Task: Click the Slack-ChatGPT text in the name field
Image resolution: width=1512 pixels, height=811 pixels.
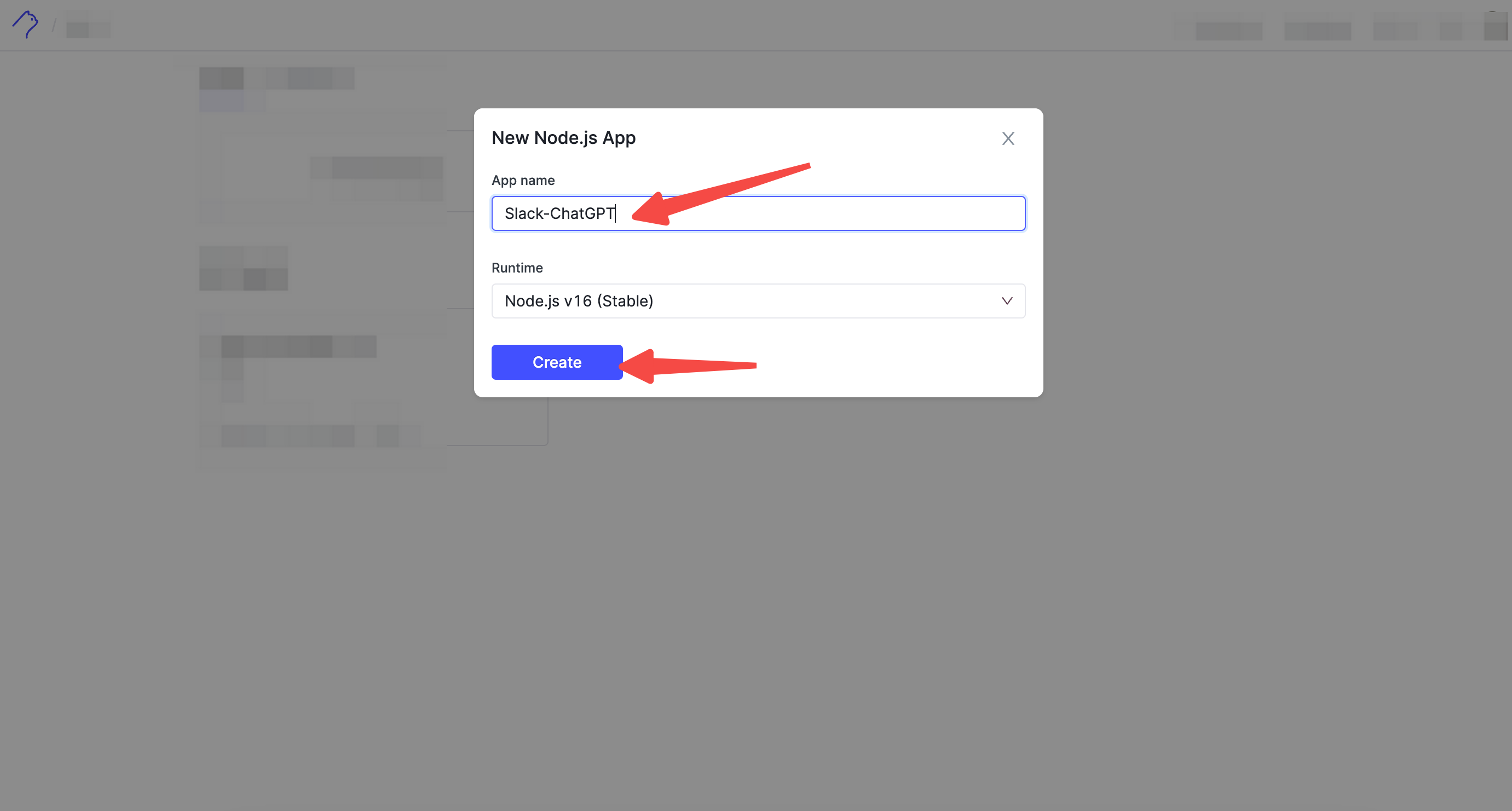Action: pyautogui.click(x=559, y=213)
